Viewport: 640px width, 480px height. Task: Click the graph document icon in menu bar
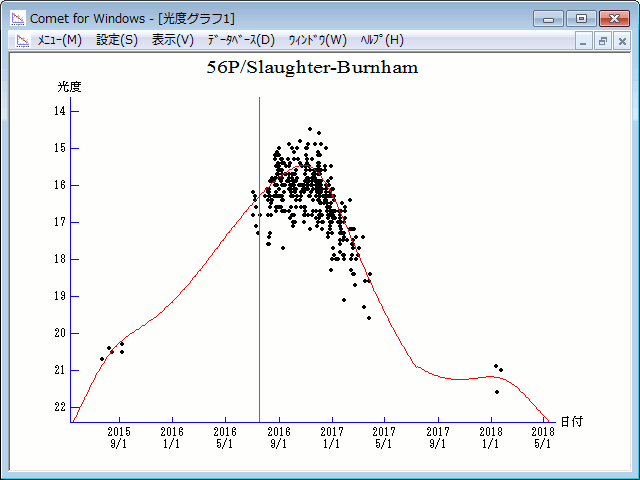[x=23, y=40]
